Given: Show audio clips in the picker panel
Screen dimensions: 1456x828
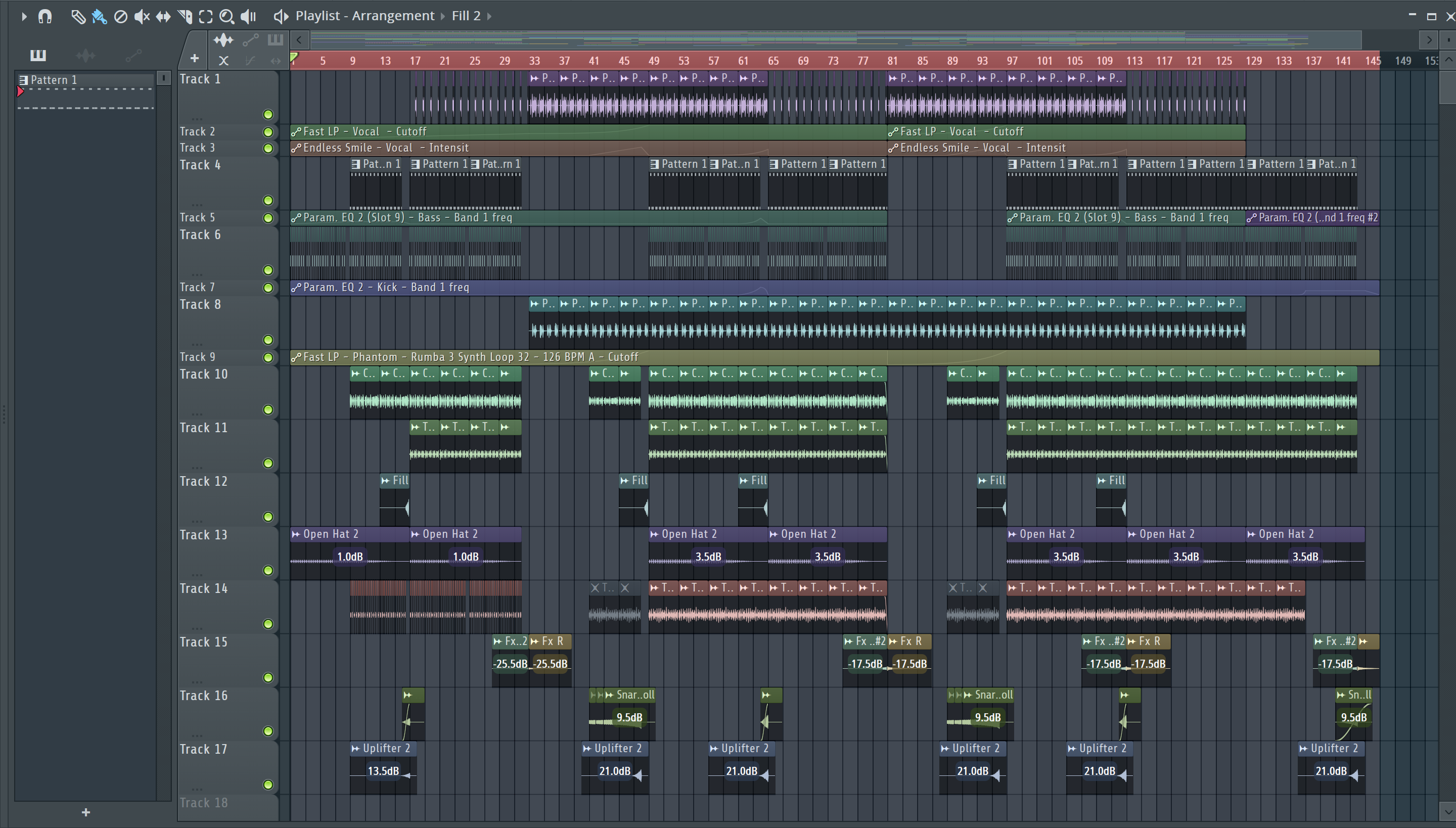Looking at the screenshot, I should tap(85, 55).
